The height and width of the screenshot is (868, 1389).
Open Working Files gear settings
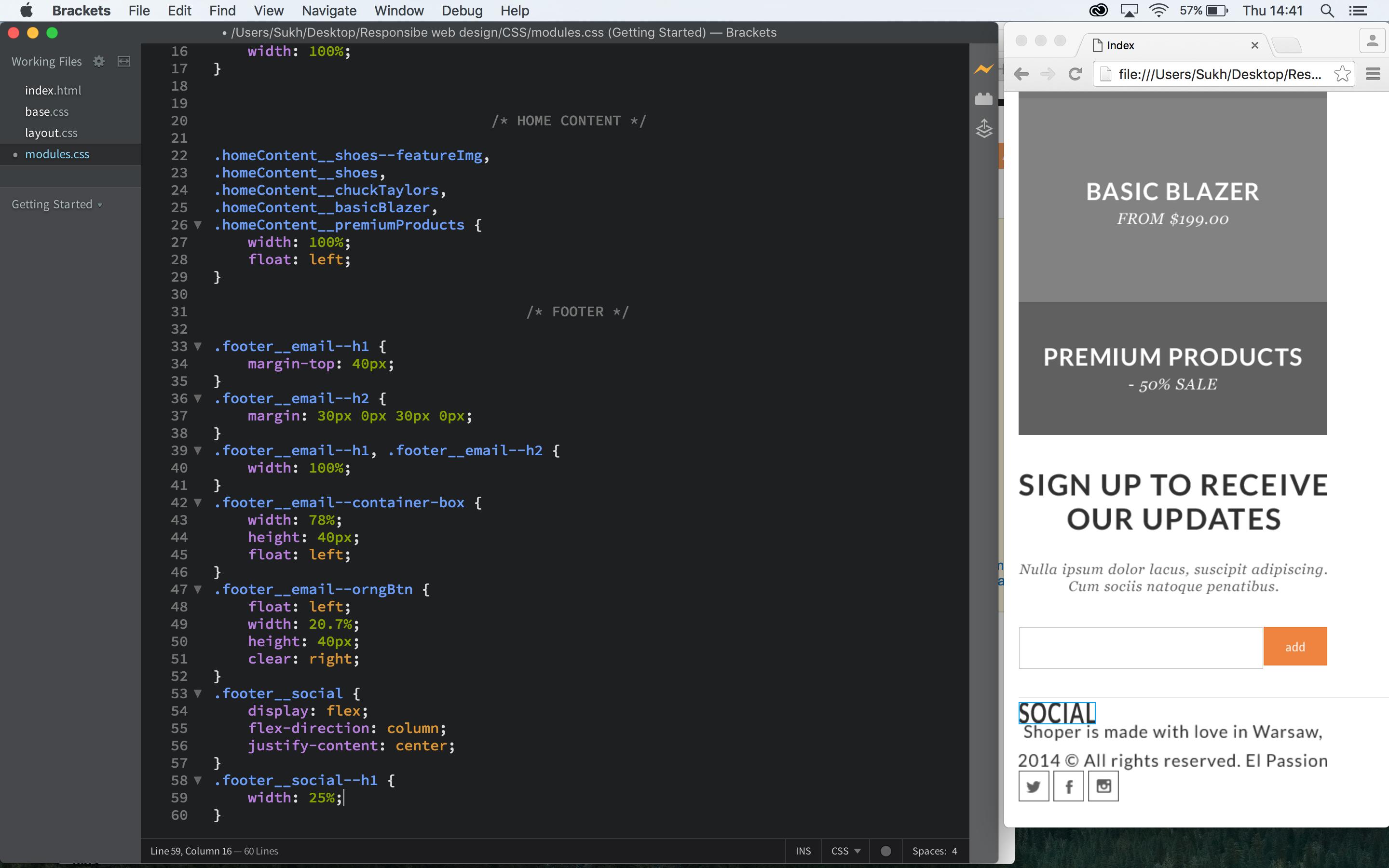[99, 61]
